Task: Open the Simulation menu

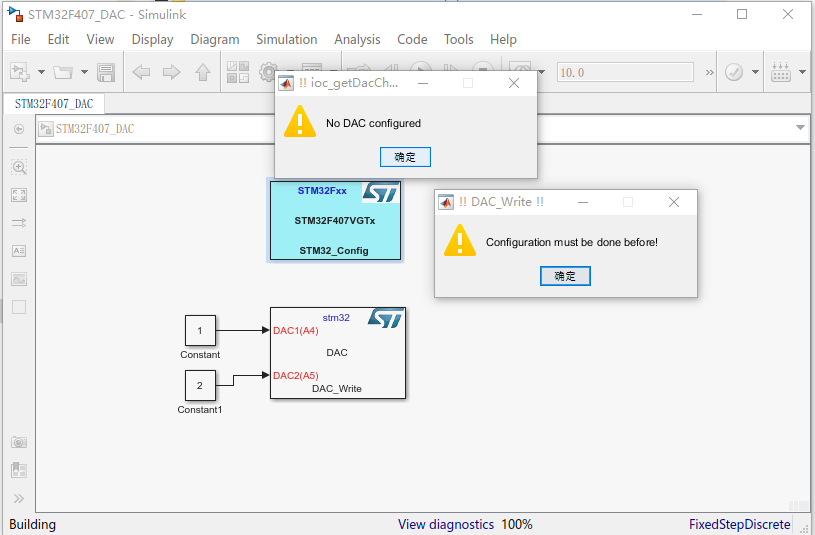Action: point(286,40)
